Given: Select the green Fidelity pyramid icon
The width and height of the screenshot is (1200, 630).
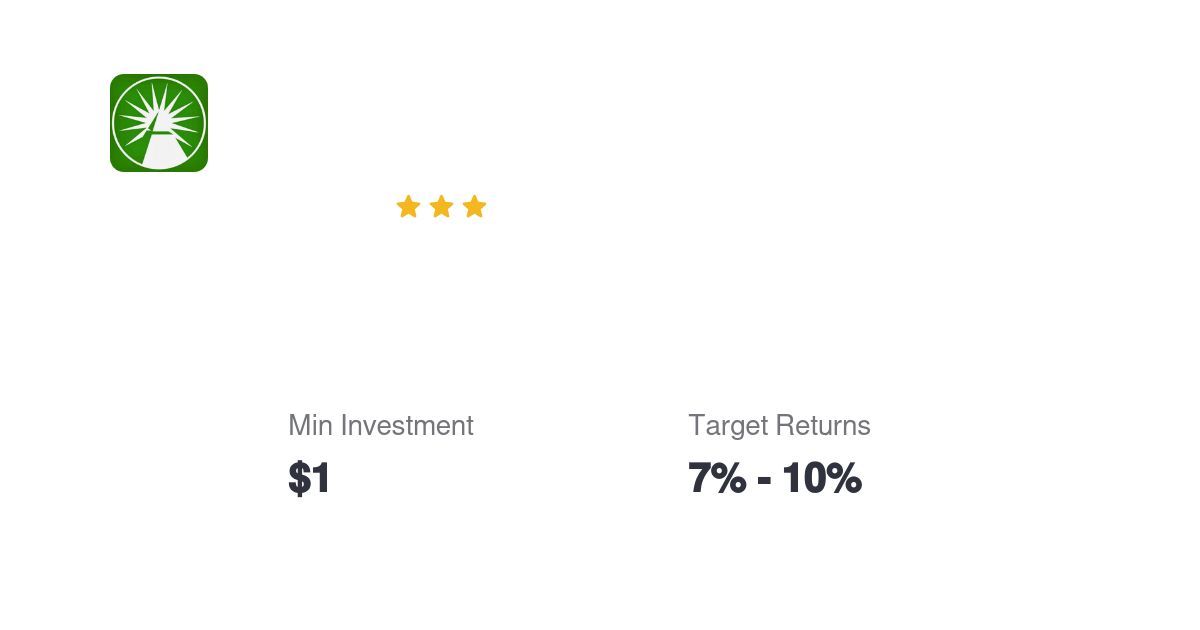Looking at the screenshot, I should pos(158,122).
